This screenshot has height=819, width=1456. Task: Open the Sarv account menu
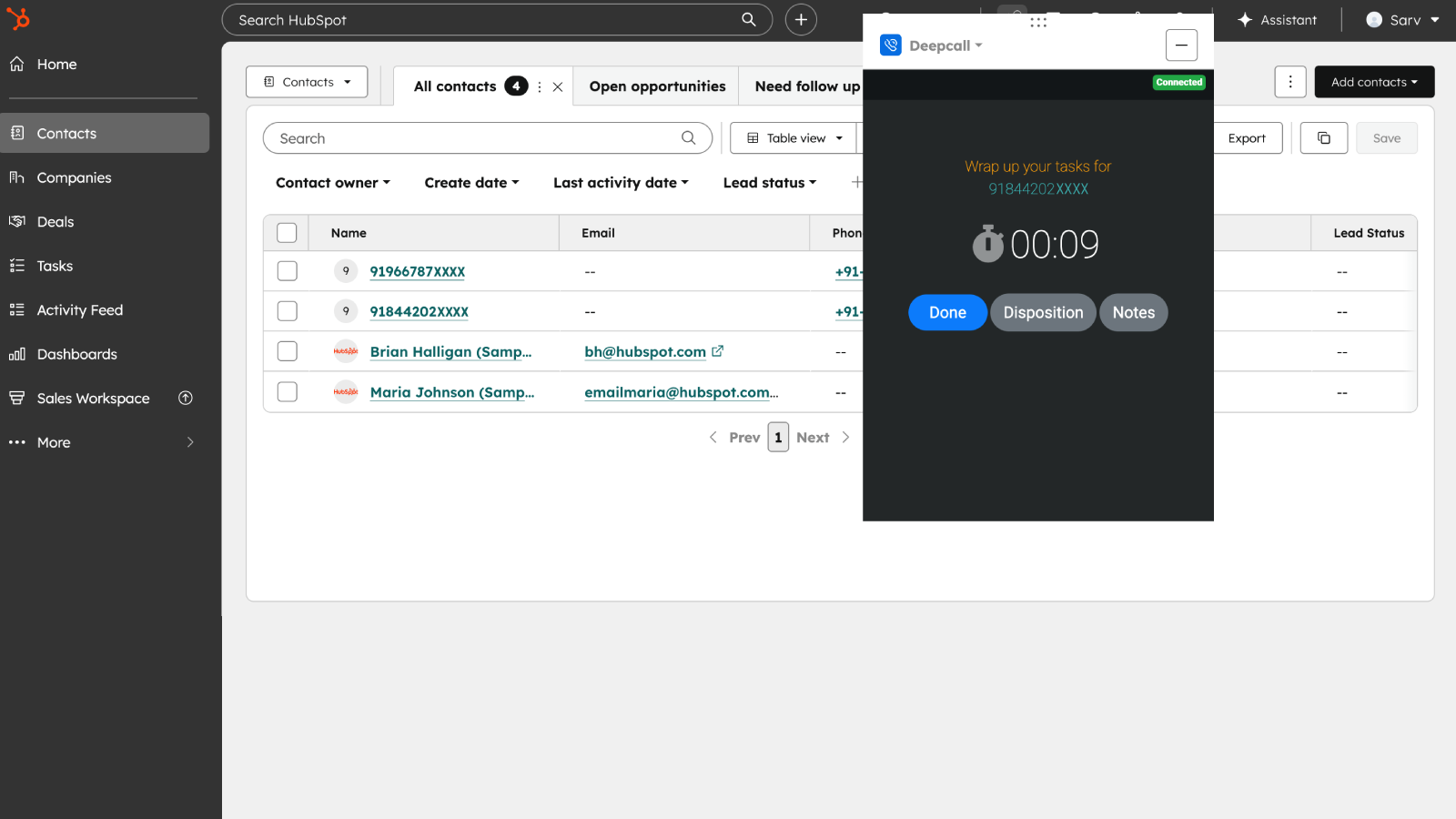(x=1402, y=20)
